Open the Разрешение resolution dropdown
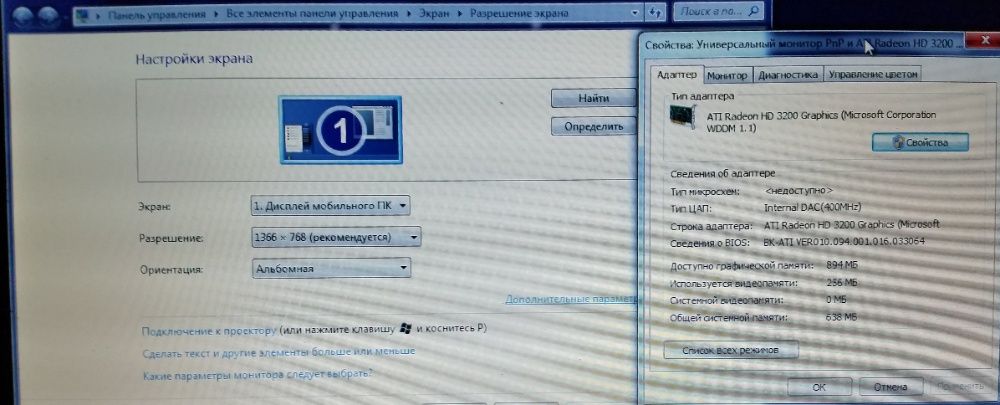 [x=336, y=237]
